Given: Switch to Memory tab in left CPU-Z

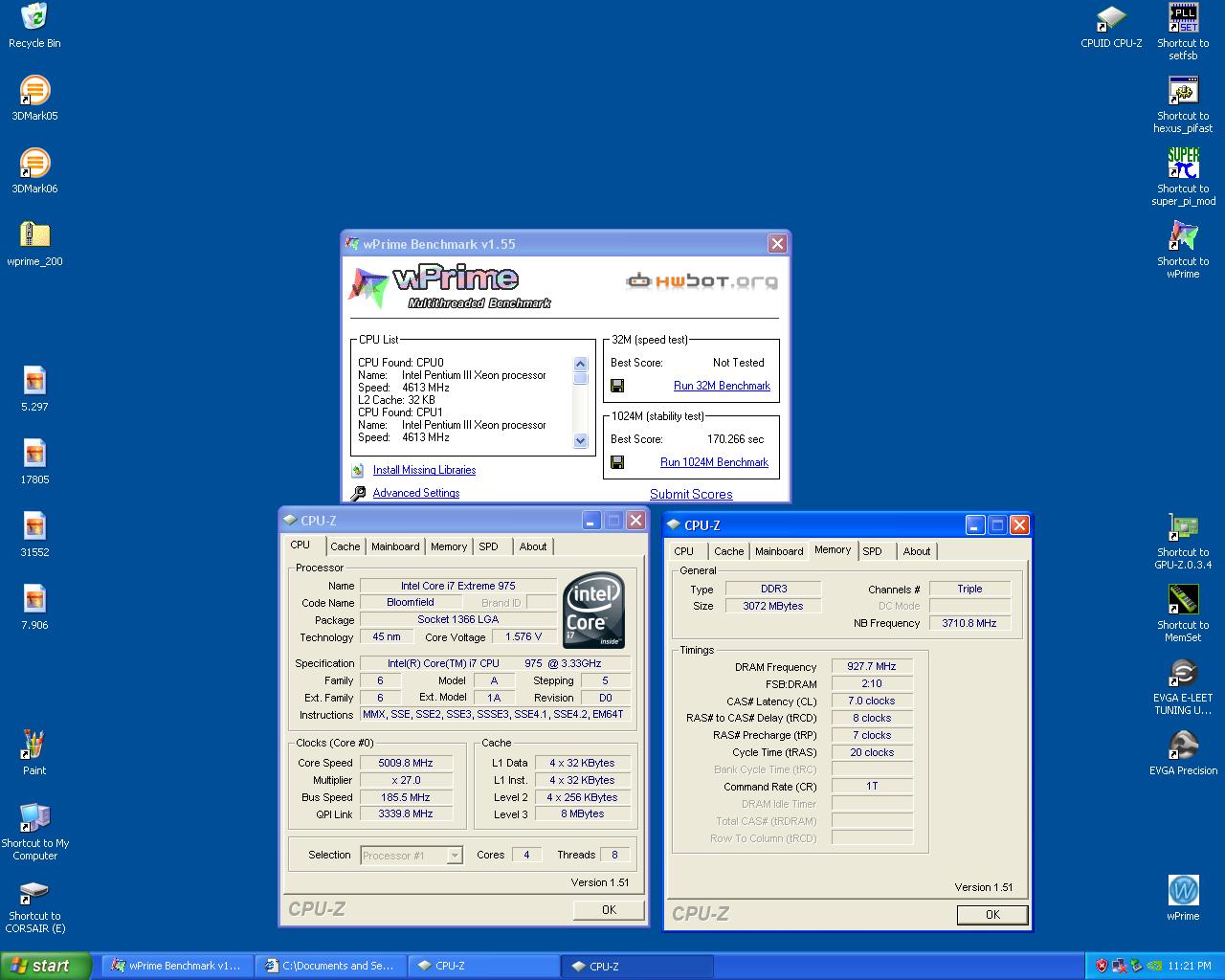Looking at the screenshot, I should pyautogui.click(x=449, y=546).
